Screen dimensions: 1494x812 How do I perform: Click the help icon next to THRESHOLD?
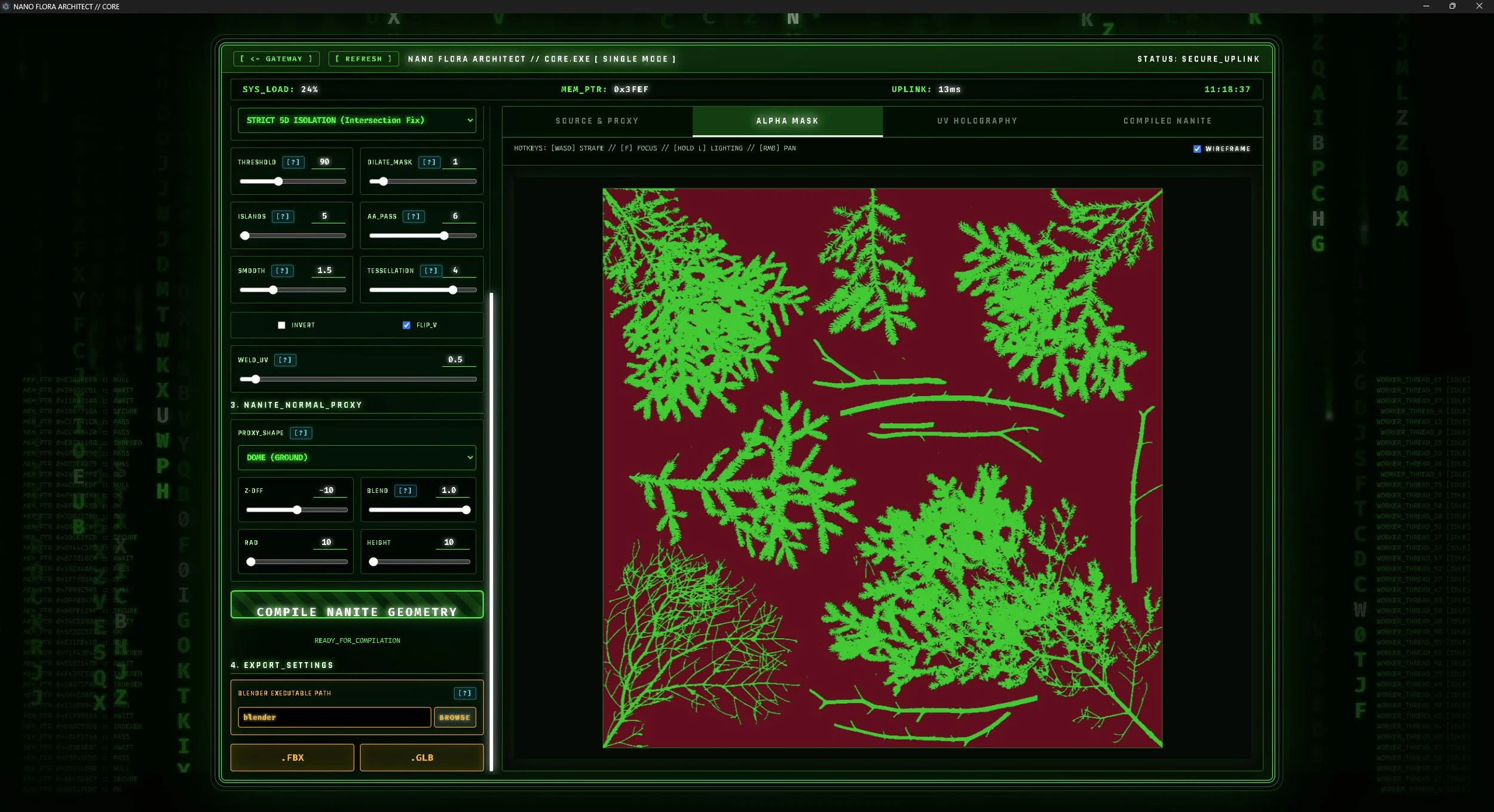[x=293, y=162]
